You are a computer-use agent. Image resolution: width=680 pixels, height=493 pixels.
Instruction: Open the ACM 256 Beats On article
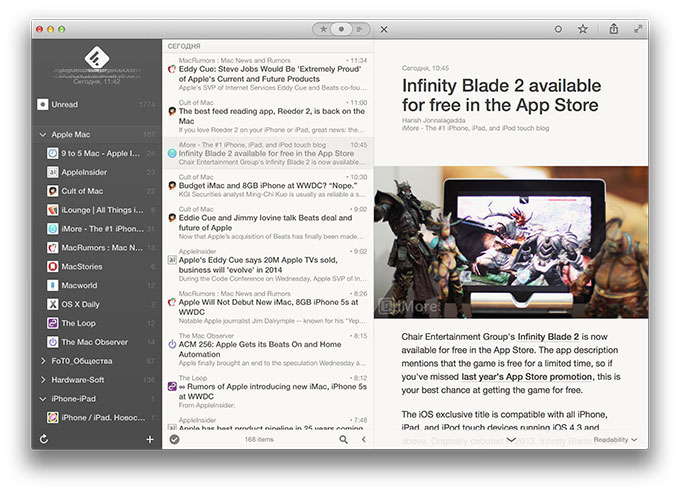[268, 349]
